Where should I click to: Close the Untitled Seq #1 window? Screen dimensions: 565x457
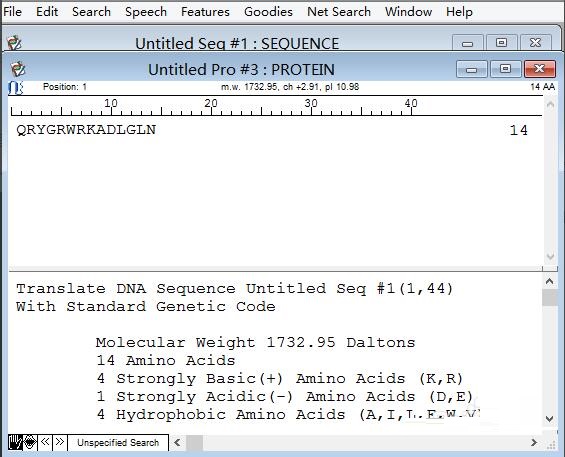tap(535, 43)
